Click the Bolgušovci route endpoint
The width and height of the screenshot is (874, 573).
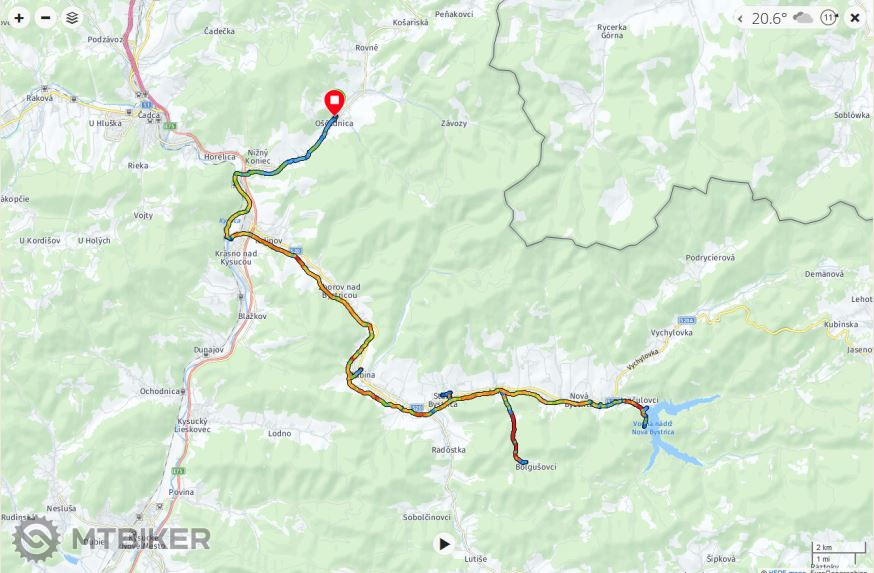click(x=522, y=462)
